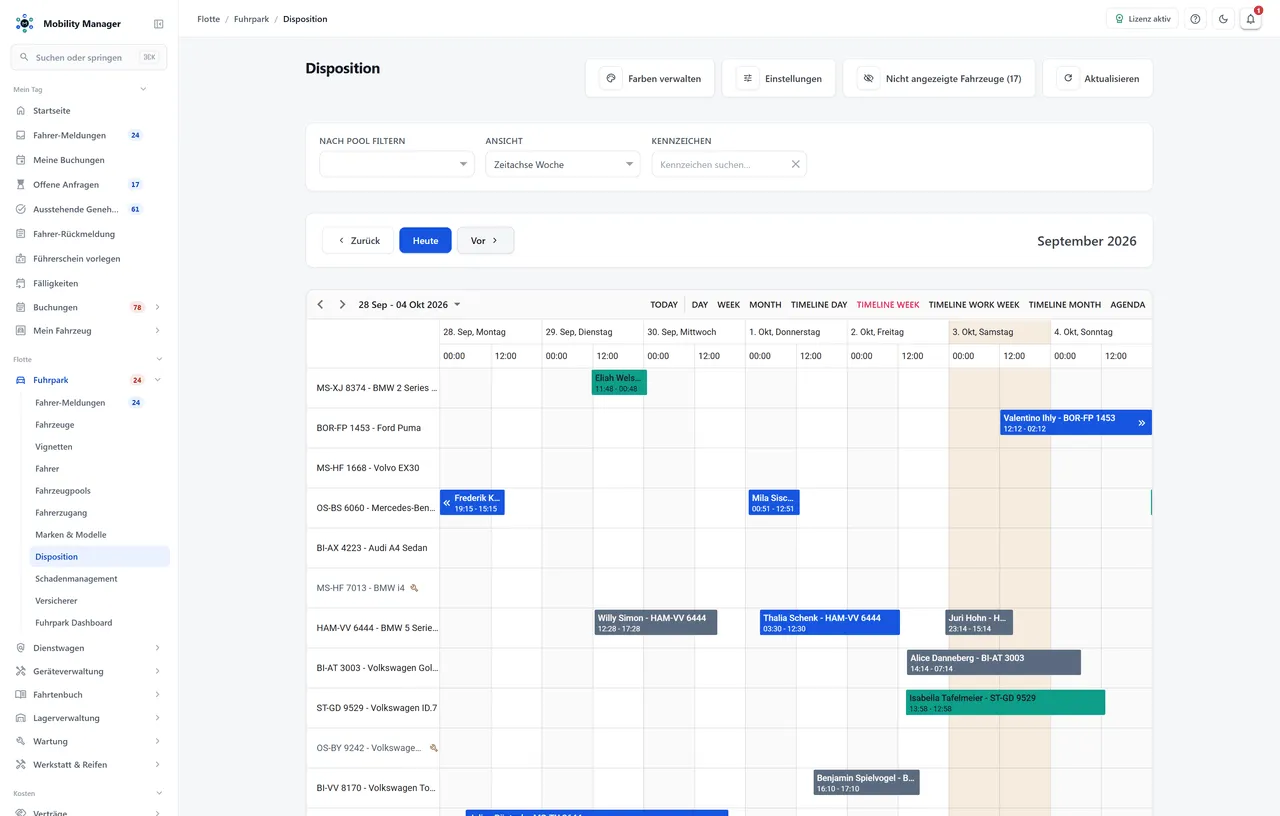Click the Fahrer-Meldungen icon under Mein Tag
Screen dimensions: 1280x816
tap(21, 135)
